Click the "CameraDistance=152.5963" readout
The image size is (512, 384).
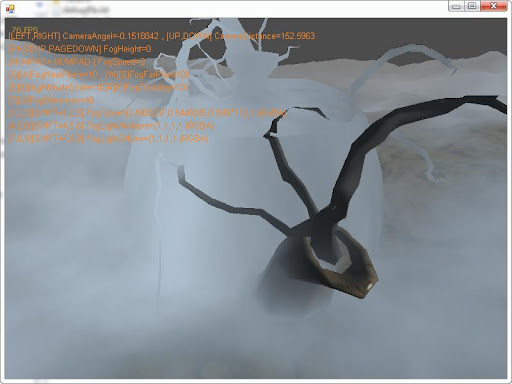click(264, 36)
